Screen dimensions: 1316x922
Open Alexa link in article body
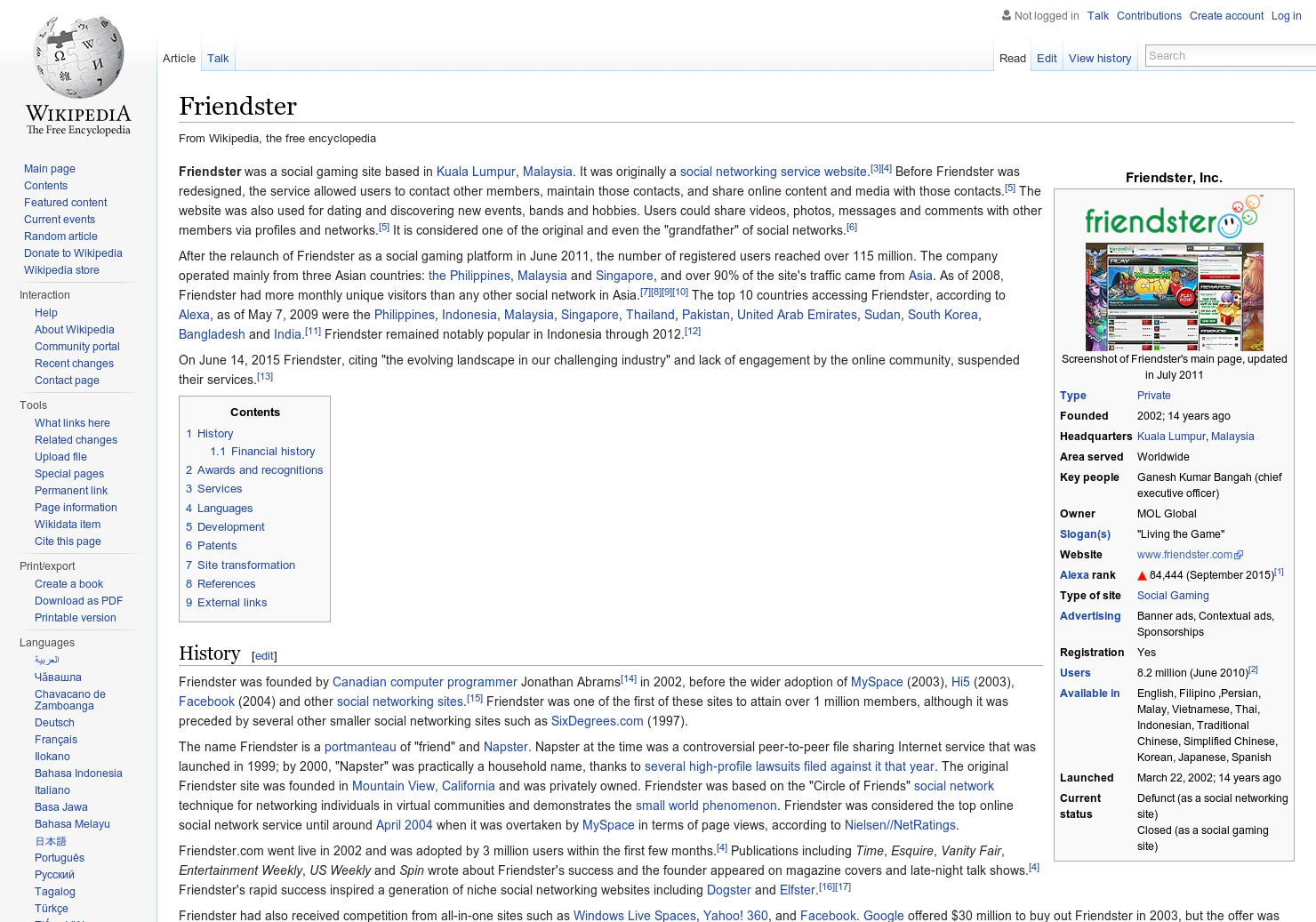pyautogui.click(x=194, y=315)
